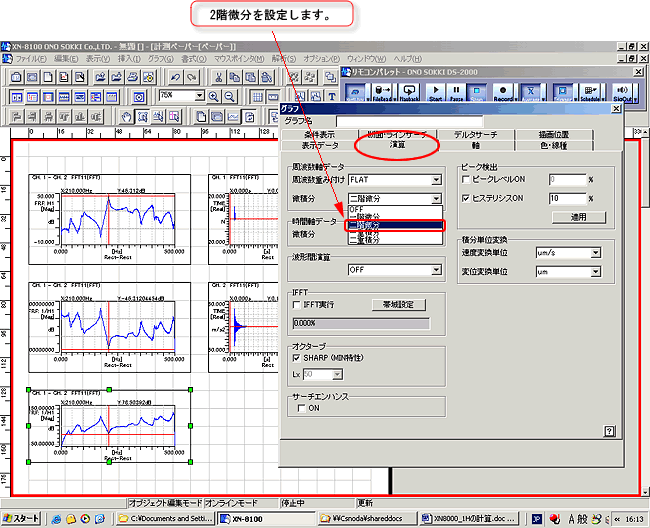Click the スタート start button
The height and width of the screenshot is (528, 650).
pyautogui.click(x=21, y=518)
